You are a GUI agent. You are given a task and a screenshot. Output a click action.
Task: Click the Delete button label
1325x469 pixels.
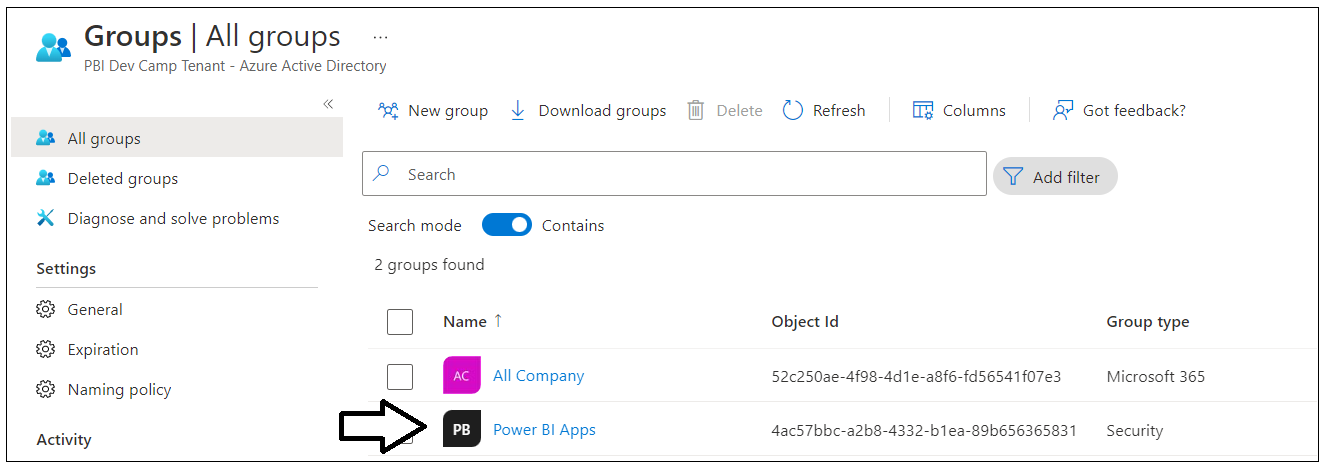(739, 111)
